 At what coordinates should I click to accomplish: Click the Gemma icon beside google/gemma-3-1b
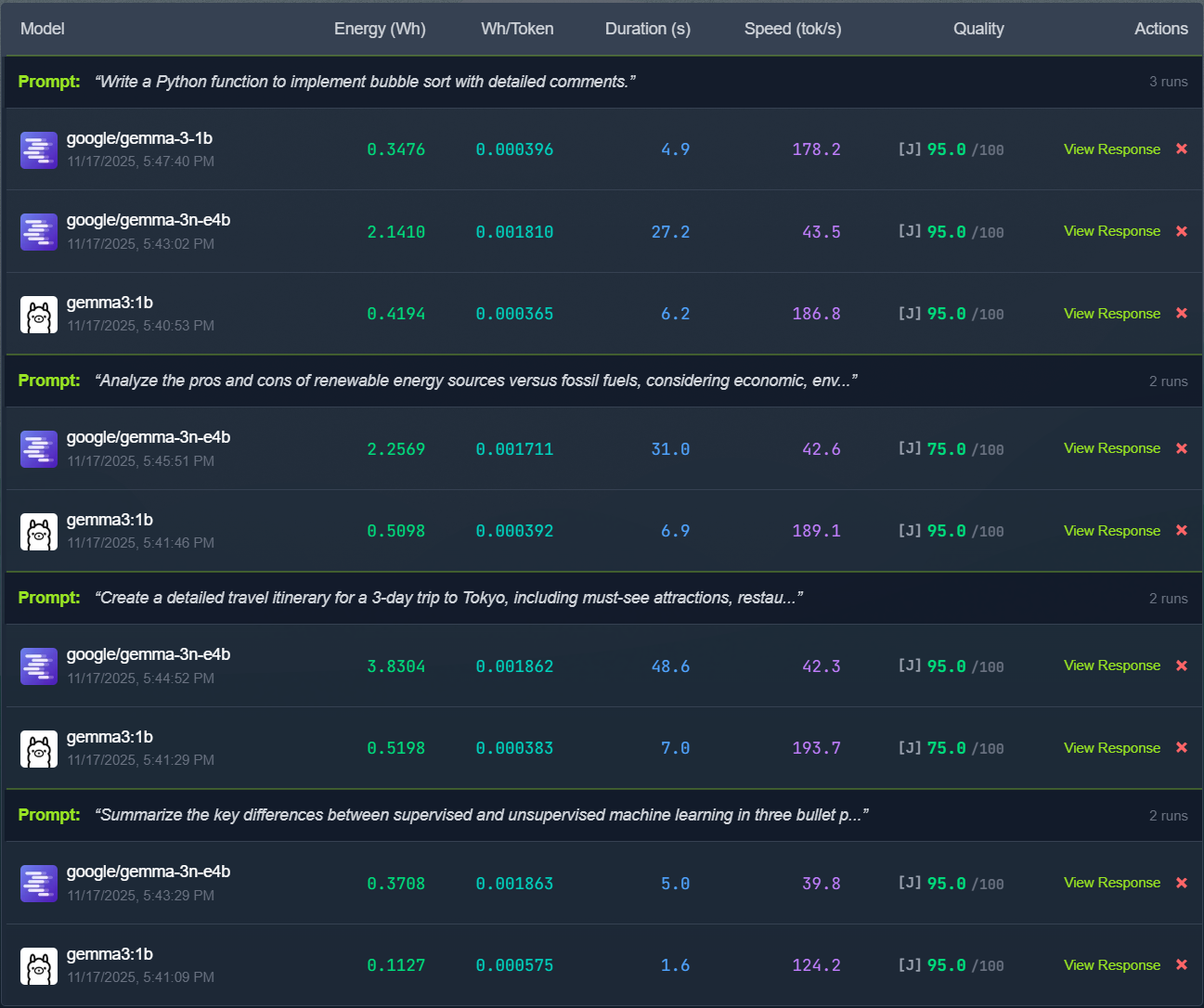[x=38, y=149]
